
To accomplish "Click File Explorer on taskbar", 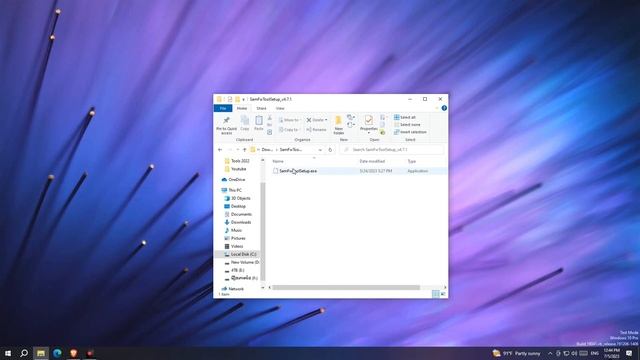I will click(x=41, y=353).
